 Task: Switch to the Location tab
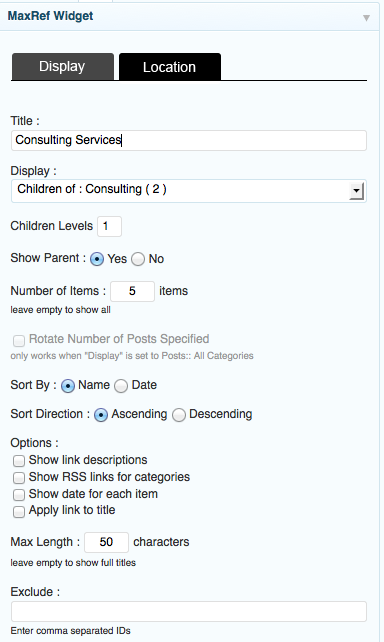(x=170, y=67)
